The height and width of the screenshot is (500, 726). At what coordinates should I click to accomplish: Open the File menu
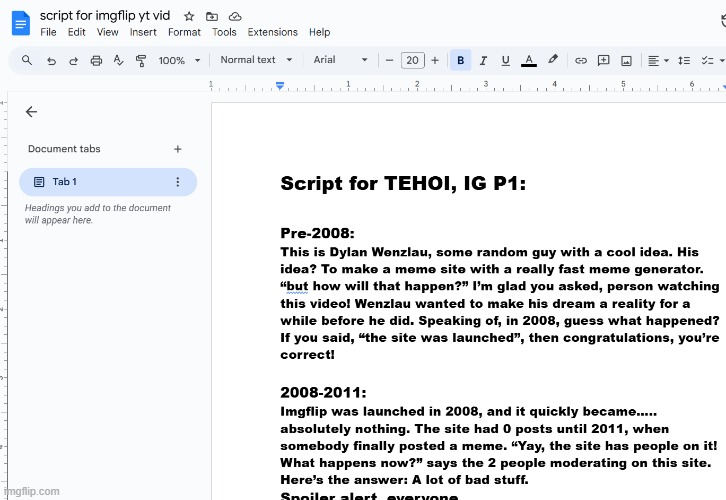coord(48,32)
